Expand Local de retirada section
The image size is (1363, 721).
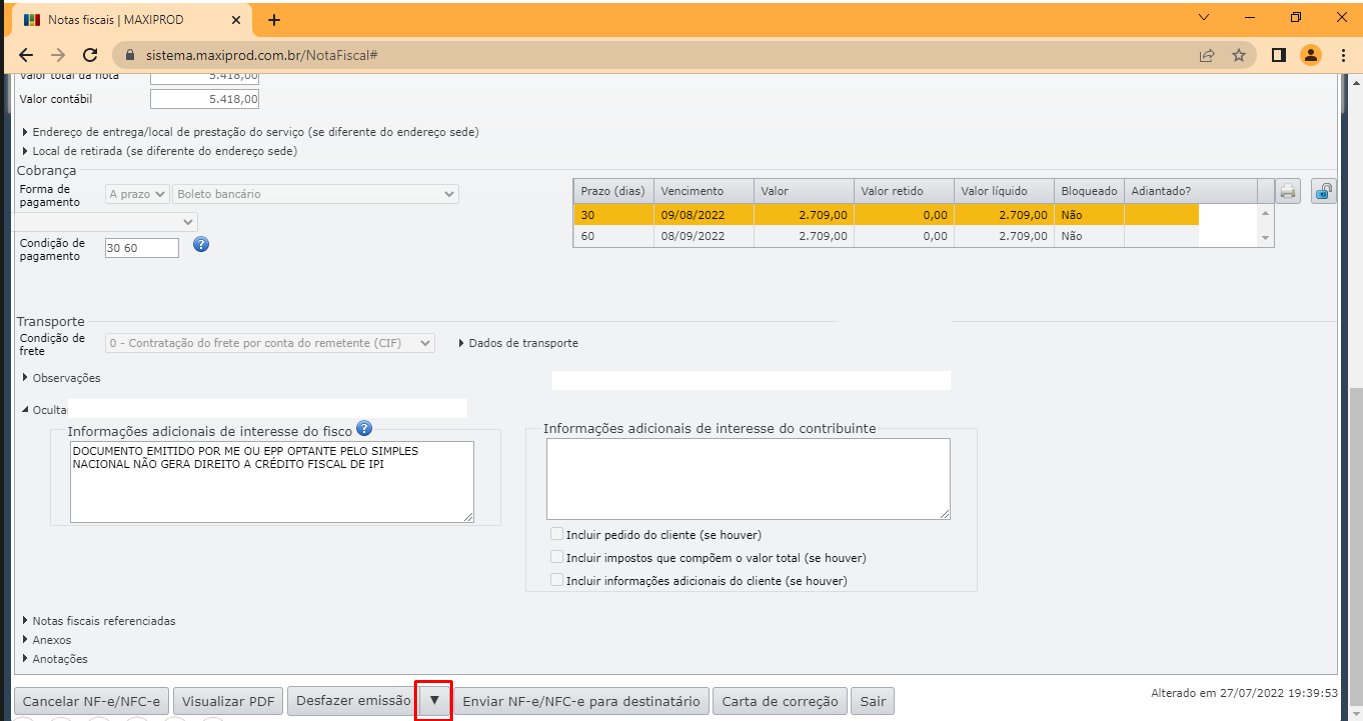159,151
